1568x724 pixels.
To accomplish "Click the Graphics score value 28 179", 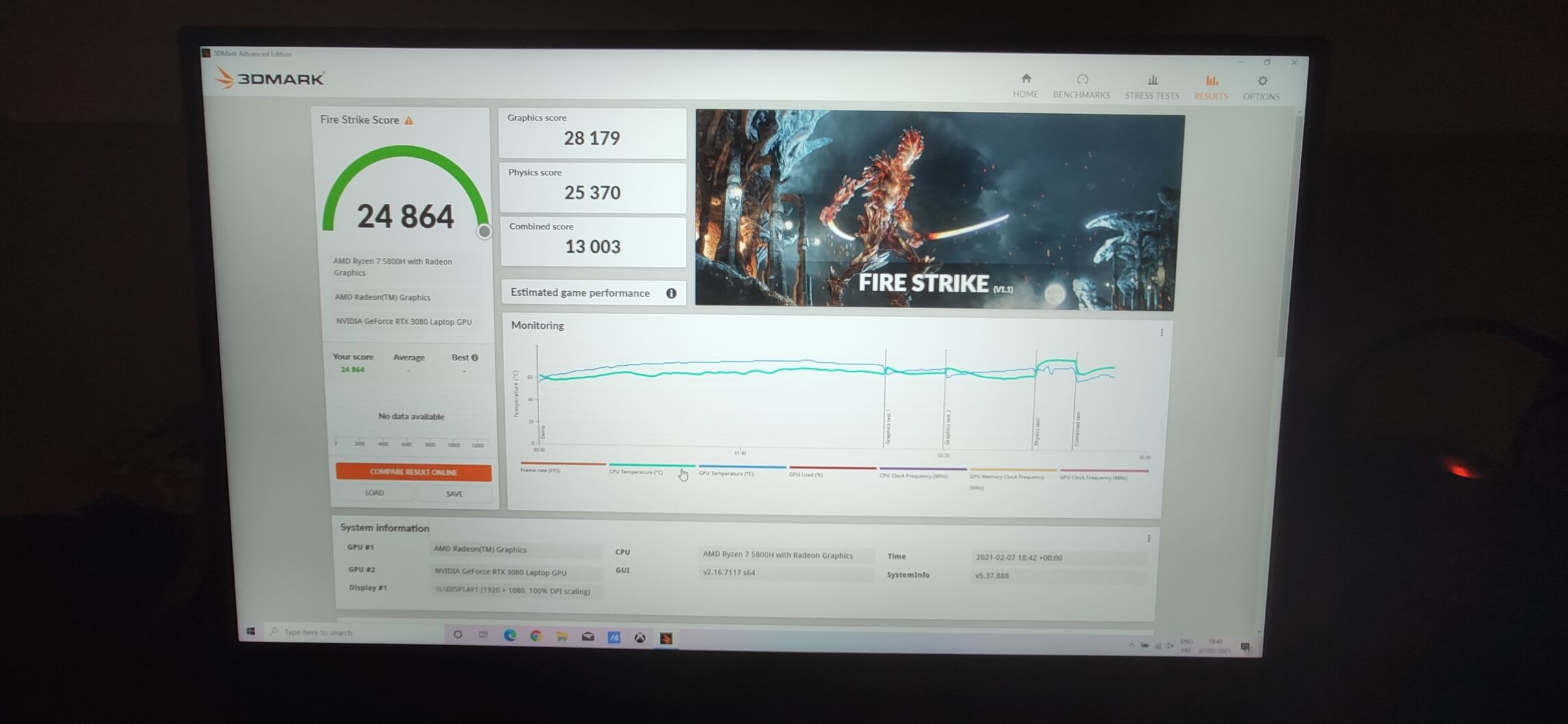I will click(x=592, y=139).
